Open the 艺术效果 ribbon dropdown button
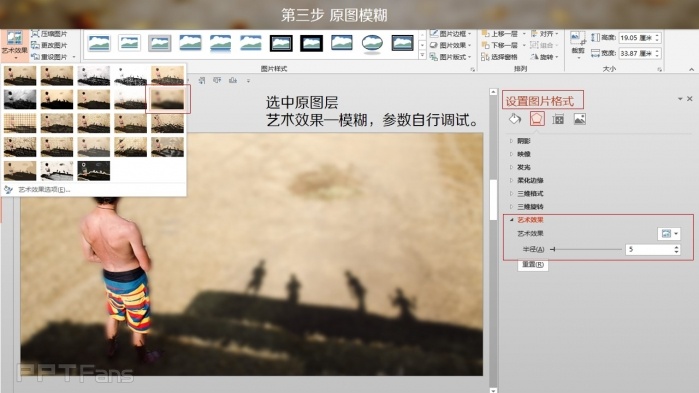This screenshot has width=699, height=393. point(14,45)
